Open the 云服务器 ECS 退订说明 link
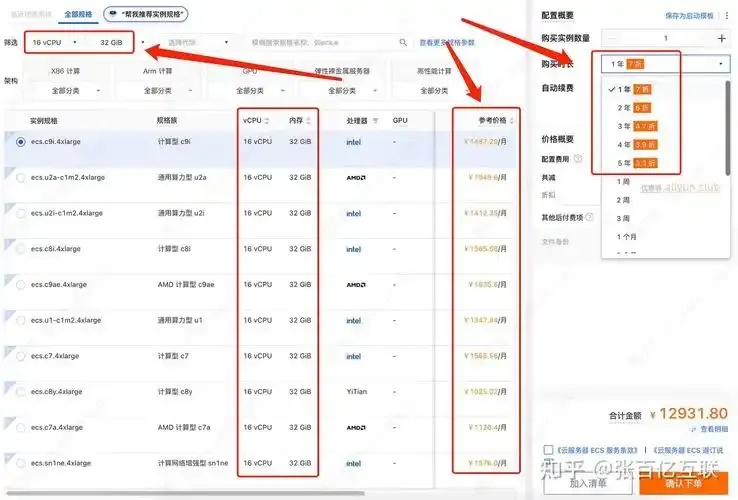Viewport: 738px width, 500px height. 688,450
